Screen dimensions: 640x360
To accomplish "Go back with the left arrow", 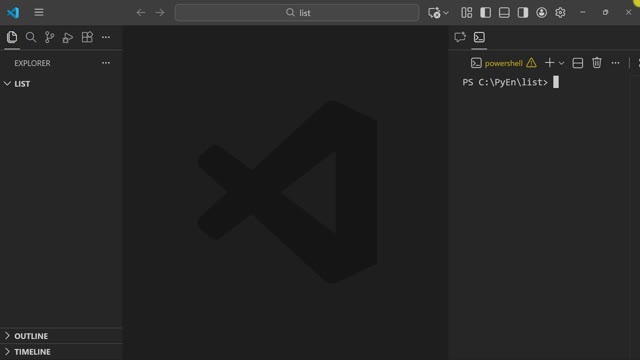I will pos(141,13).
